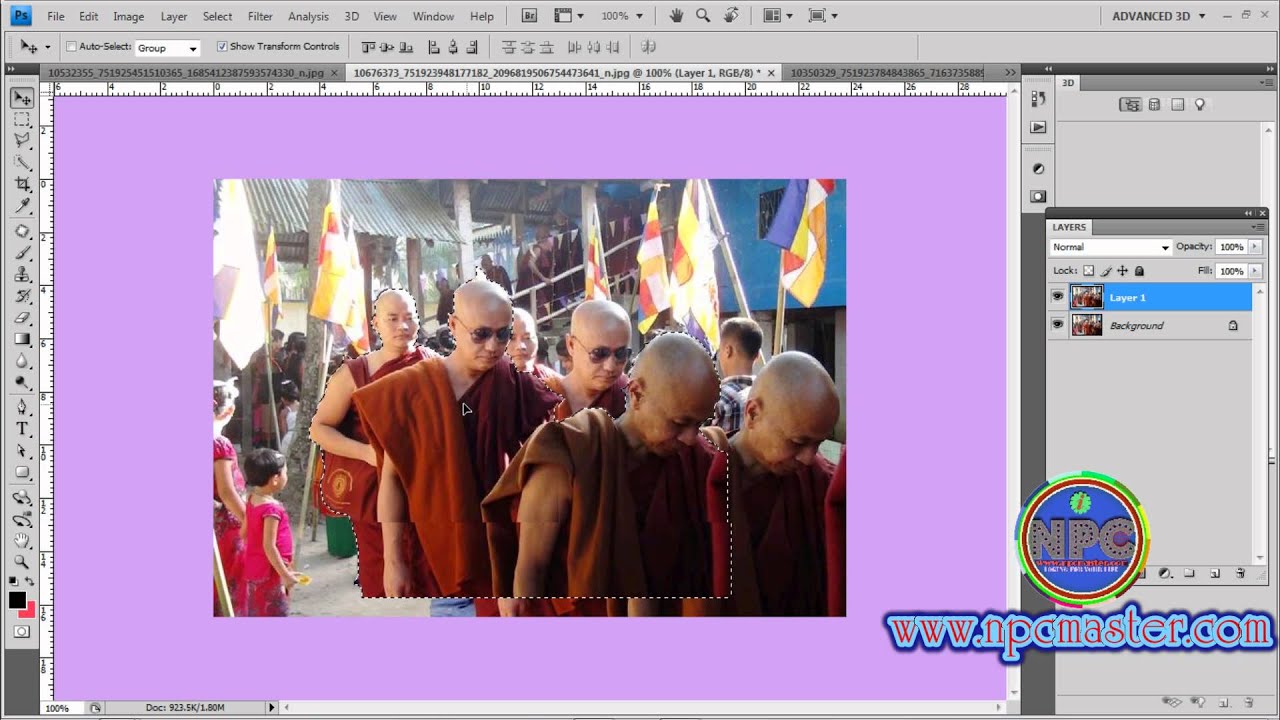This screenshot has height=720, width=1280.
Task: Toggle lock image pixels
Action: click(x=1106, y=271)
